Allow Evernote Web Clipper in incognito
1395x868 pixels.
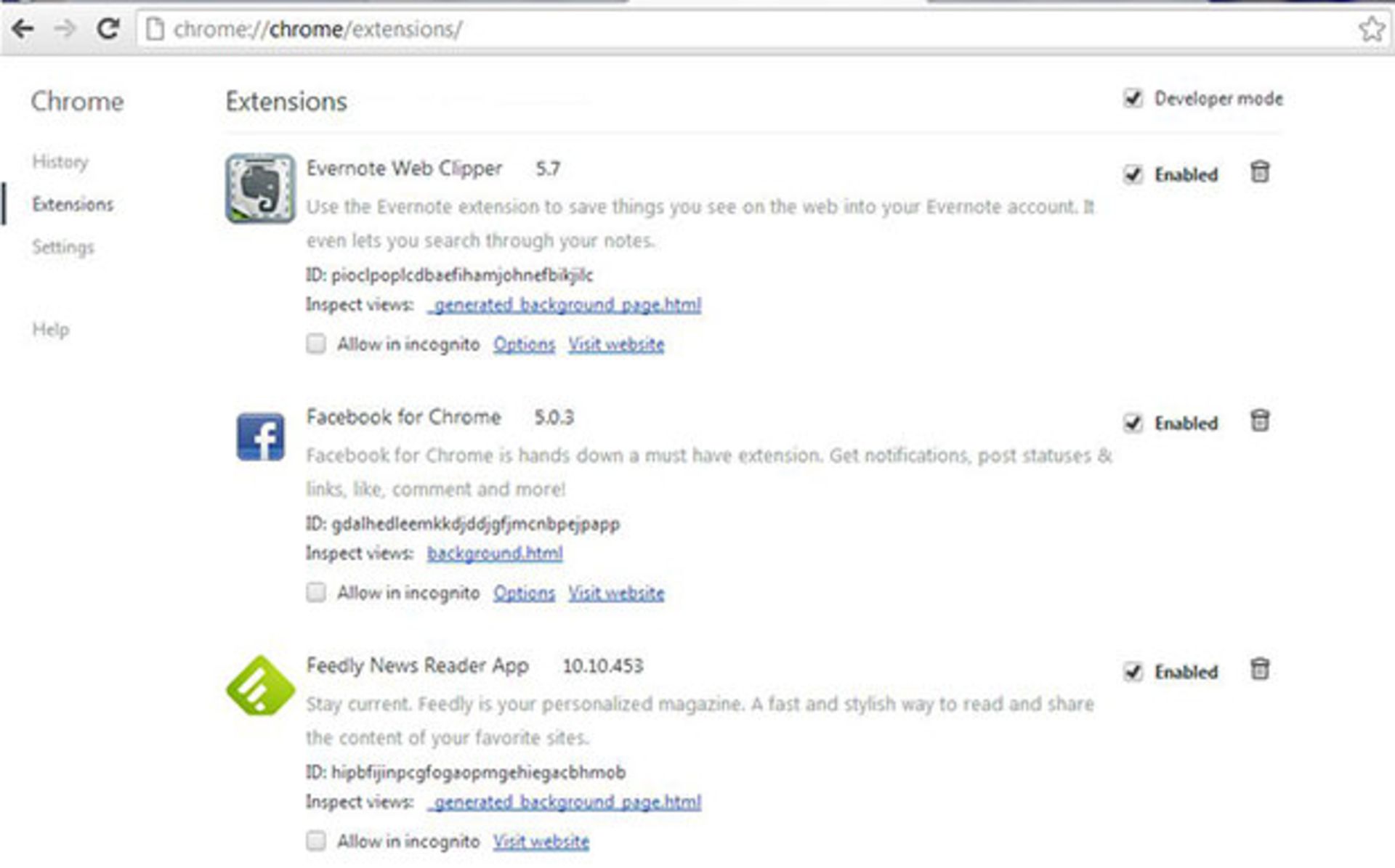[x=315, y=343]
